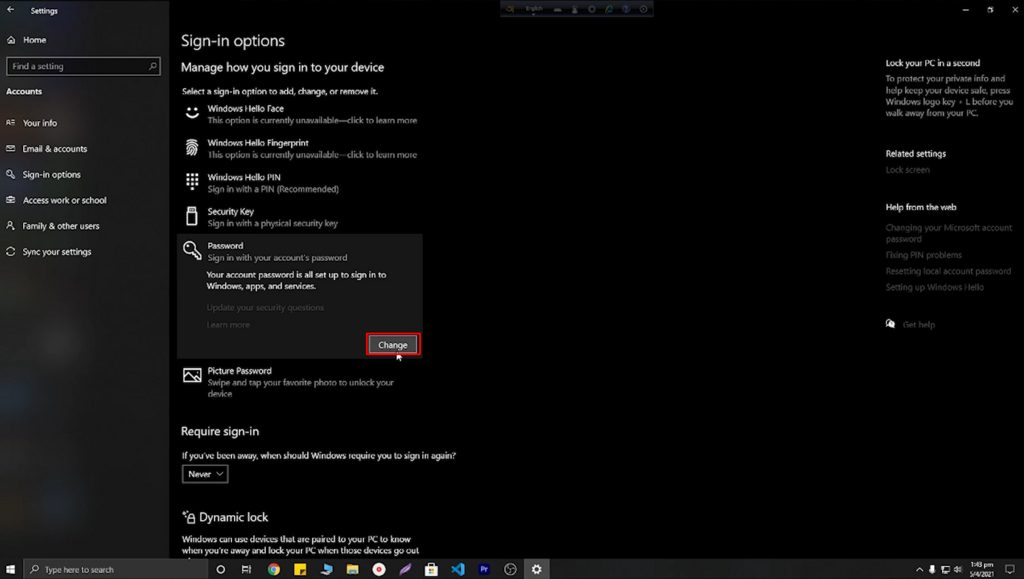Expand the Windows Hello Fingerprint option

[300, 149]
